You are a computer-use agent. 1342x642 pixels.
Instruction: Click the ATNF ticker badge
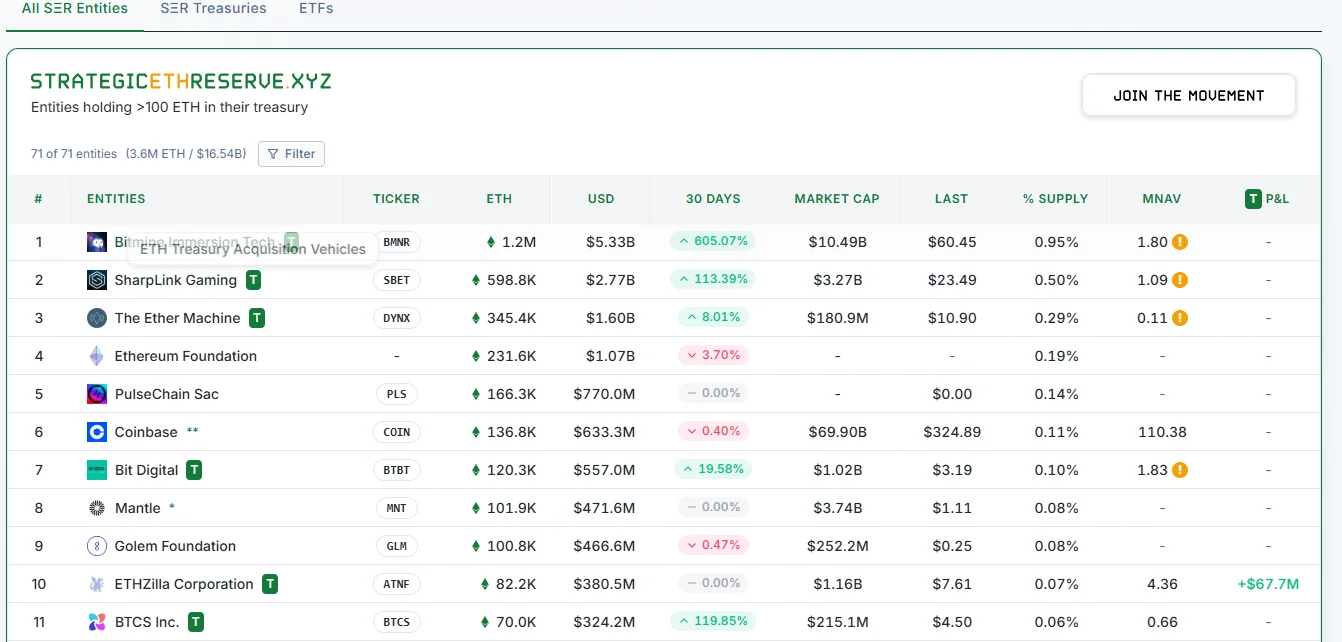[396, 584]
